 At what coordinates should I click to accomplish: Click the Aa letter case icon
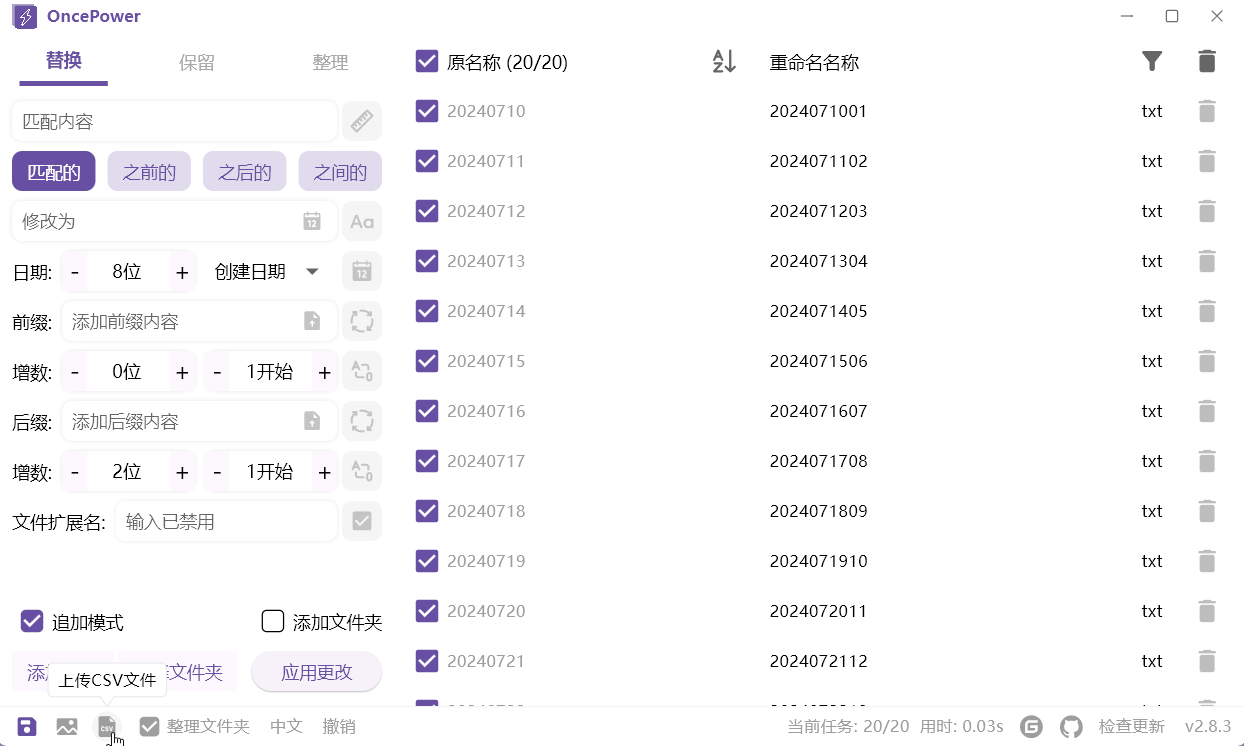point(362,221)
